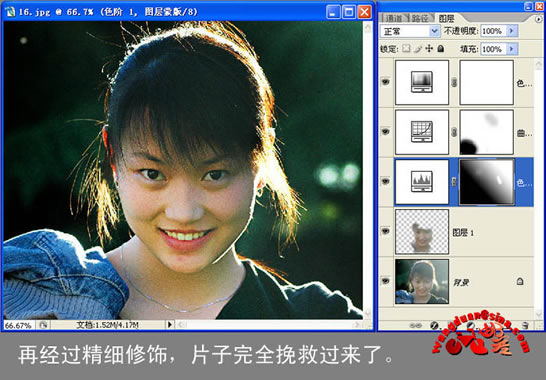This screenshot has width=546, height=380.
Task: Switch to the 路径 tab
Action: (420, 18)
